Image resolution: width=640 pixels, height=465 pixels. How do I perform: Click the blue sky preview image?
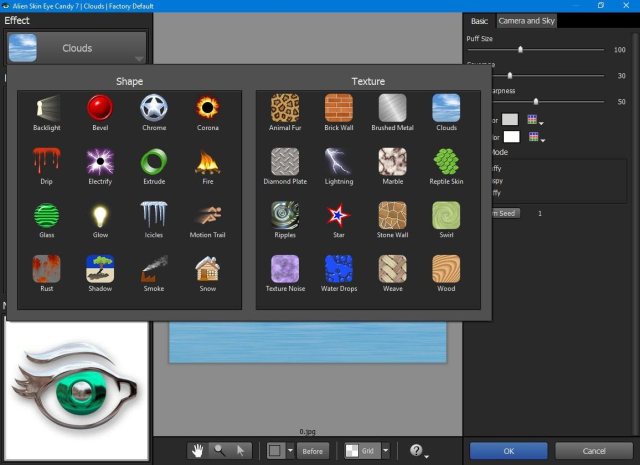[x=308, y=342]
